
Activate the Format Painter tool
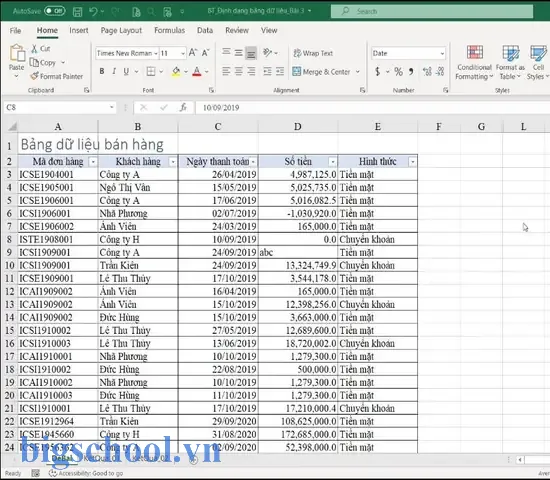57,76
